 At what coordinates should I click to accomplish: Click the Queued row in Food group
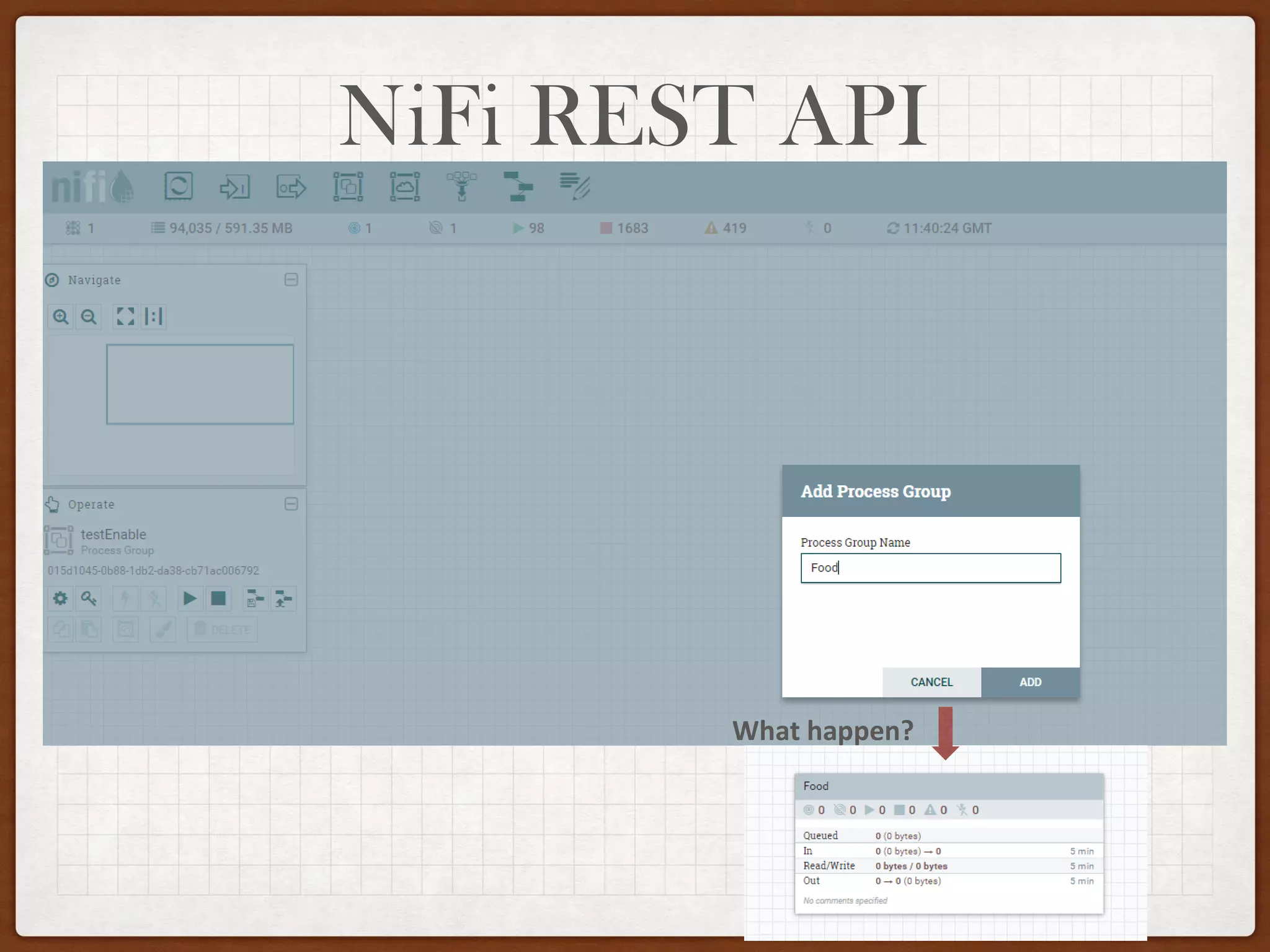(x=949, y=836)
